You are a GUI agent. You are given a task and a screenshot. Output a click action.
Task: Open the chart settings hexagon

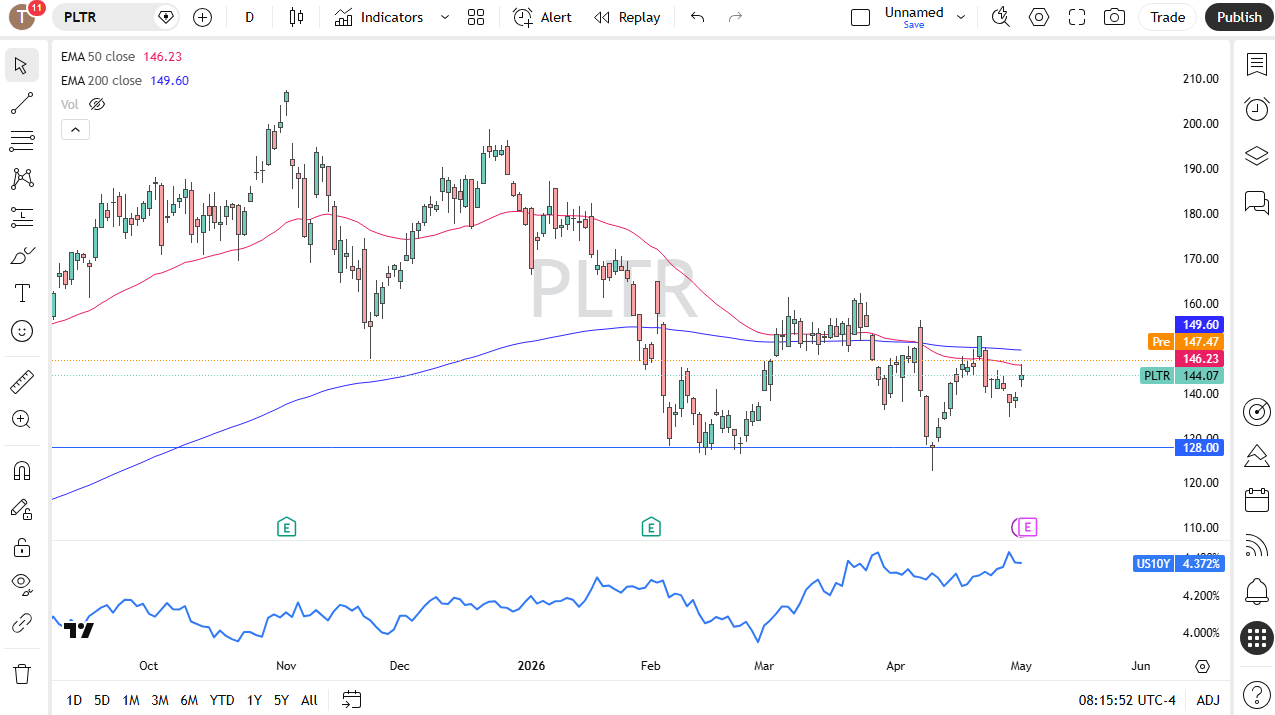pos(1039,17)
